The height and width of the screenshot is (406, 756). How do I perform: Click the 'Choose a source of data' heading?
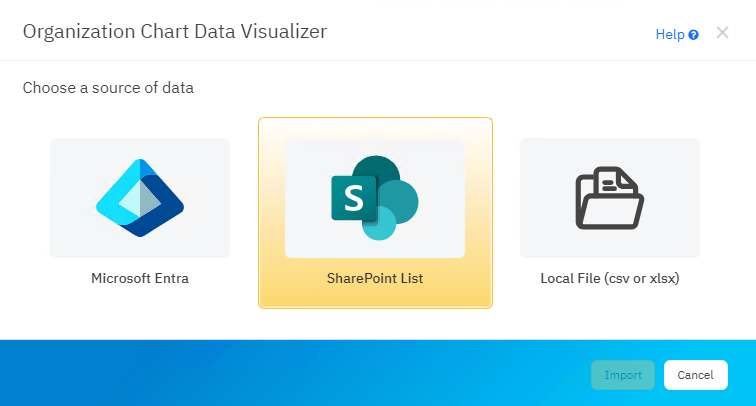coord(108,88)
